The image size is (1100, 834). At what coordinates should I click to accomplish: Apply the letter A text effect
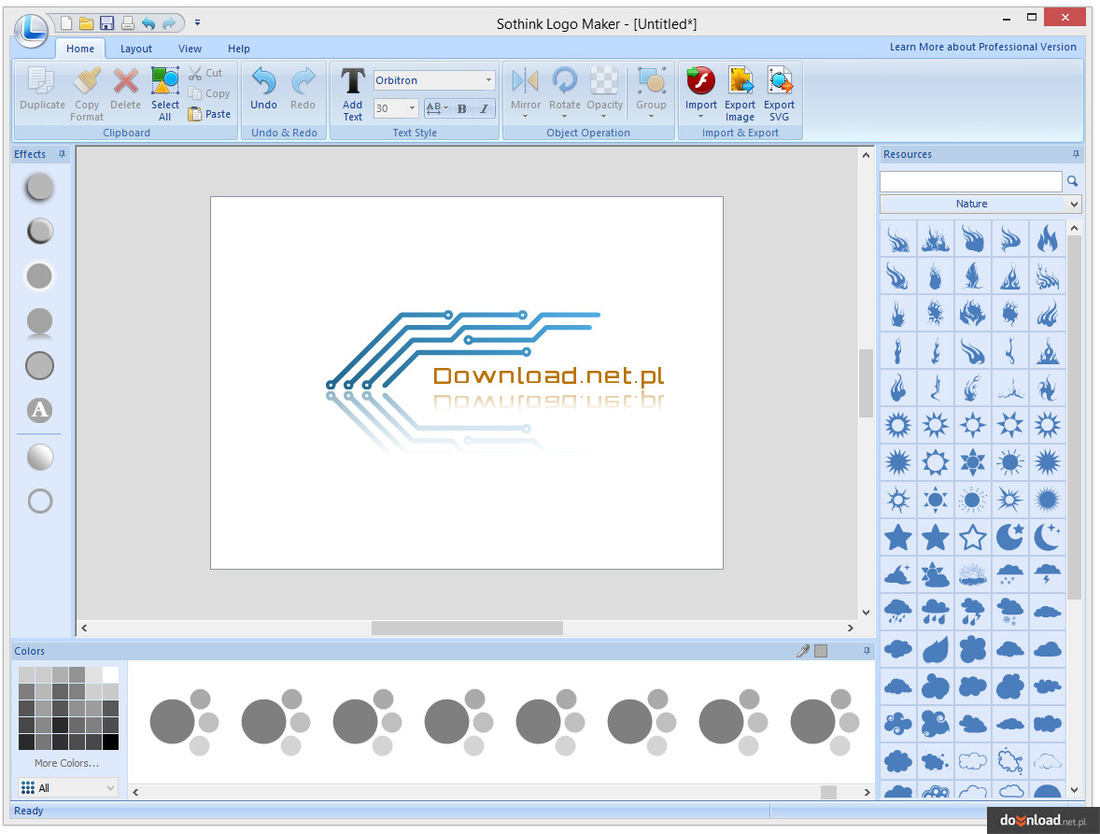(40, 410)
